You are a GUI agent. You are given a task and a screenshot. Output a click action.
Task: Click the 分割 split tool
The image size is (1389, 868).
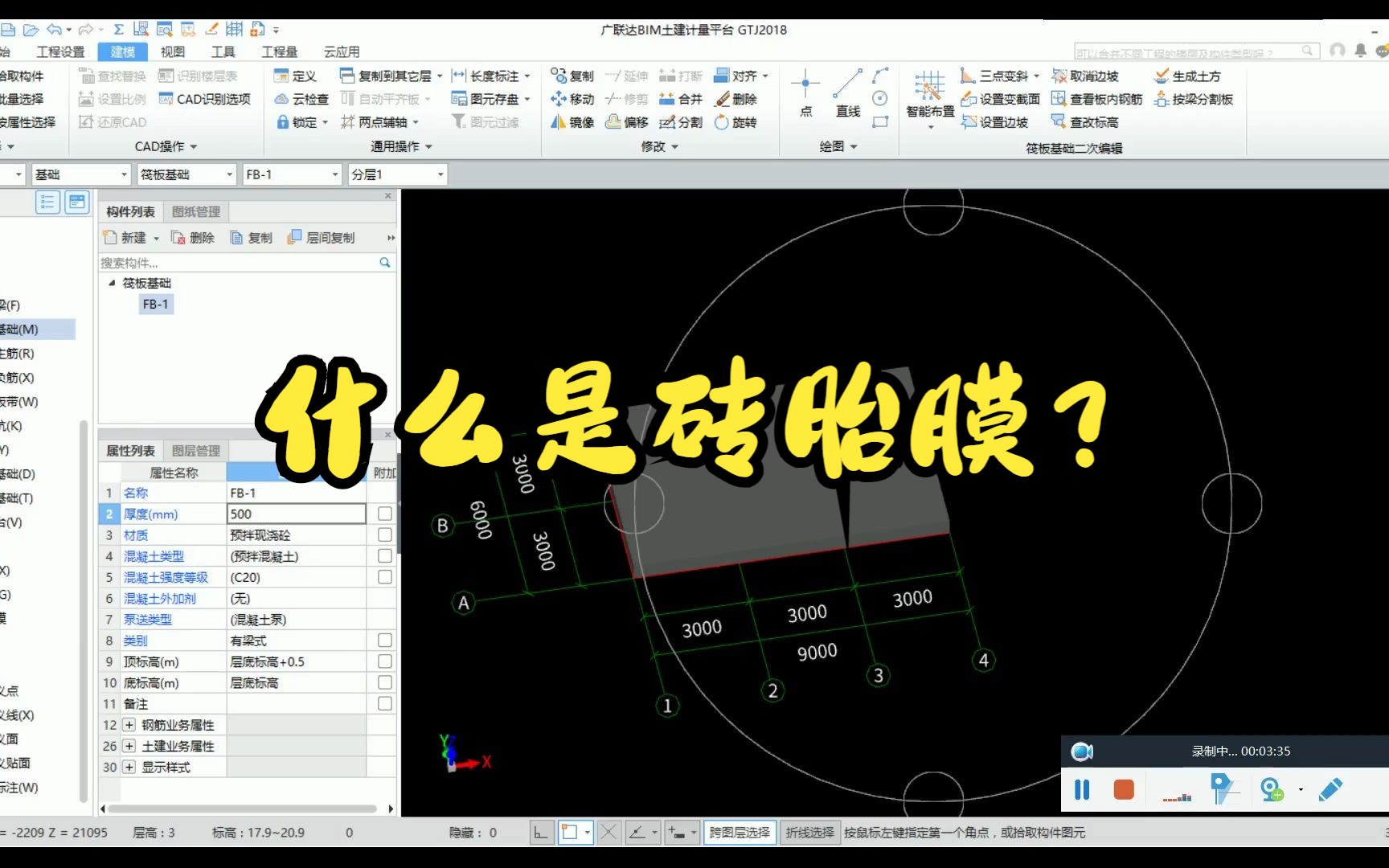click(681, 122)
